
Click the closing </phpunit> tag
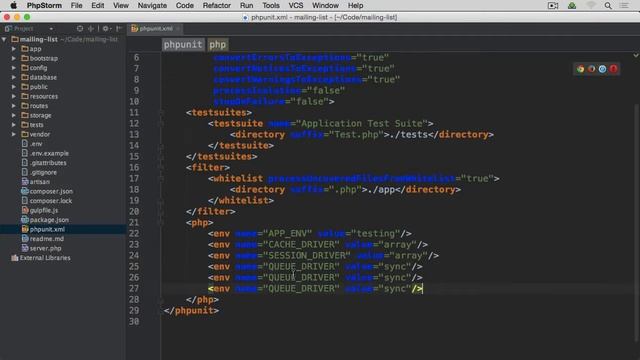tap(191, 311)
